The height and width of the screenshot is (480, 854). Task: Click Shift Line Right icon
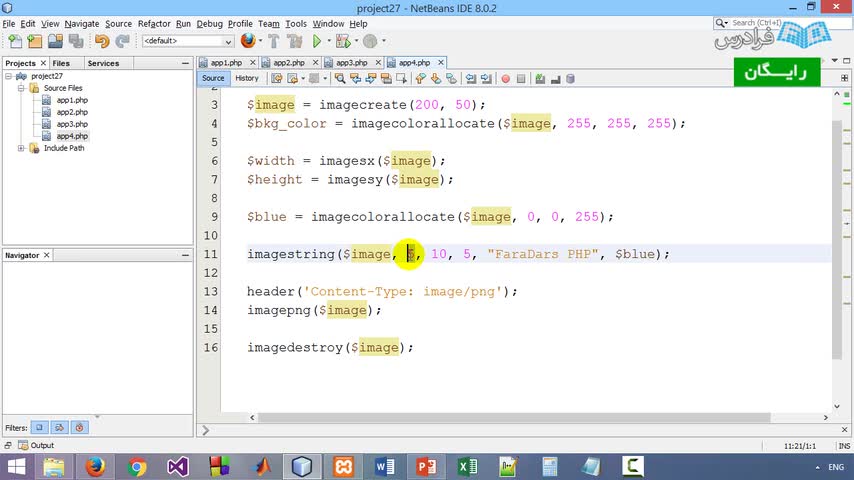486,79
